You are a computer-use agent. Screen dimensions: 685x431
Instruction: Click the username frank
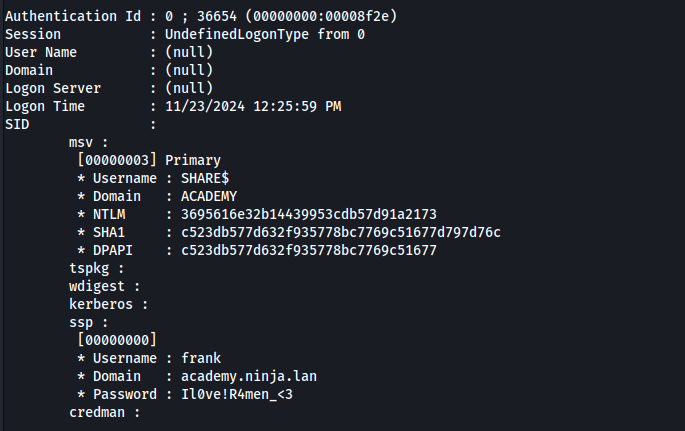202,358
